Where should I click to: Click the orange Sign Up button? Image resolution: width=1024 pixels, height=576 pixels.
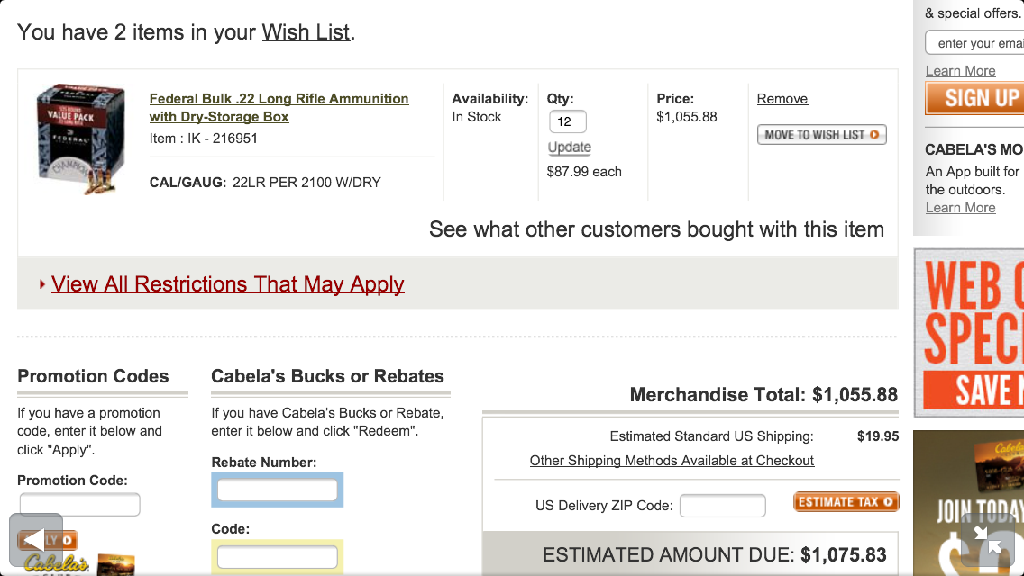[x=974, y=99]
